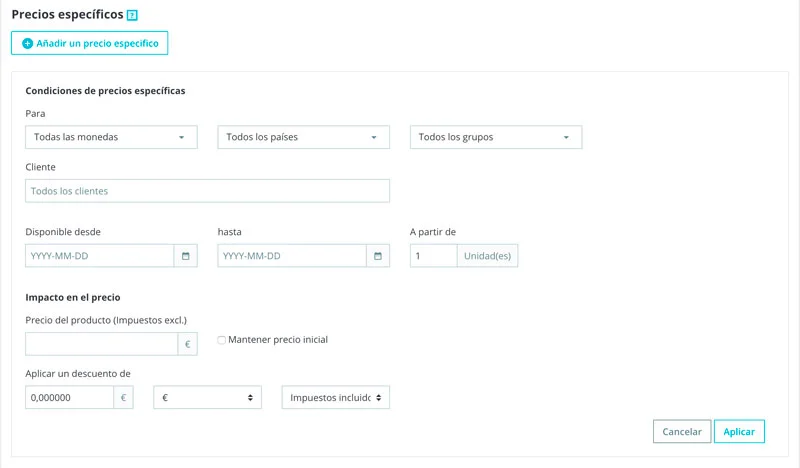
Task: Click the Cliente label
Action: 40,167
